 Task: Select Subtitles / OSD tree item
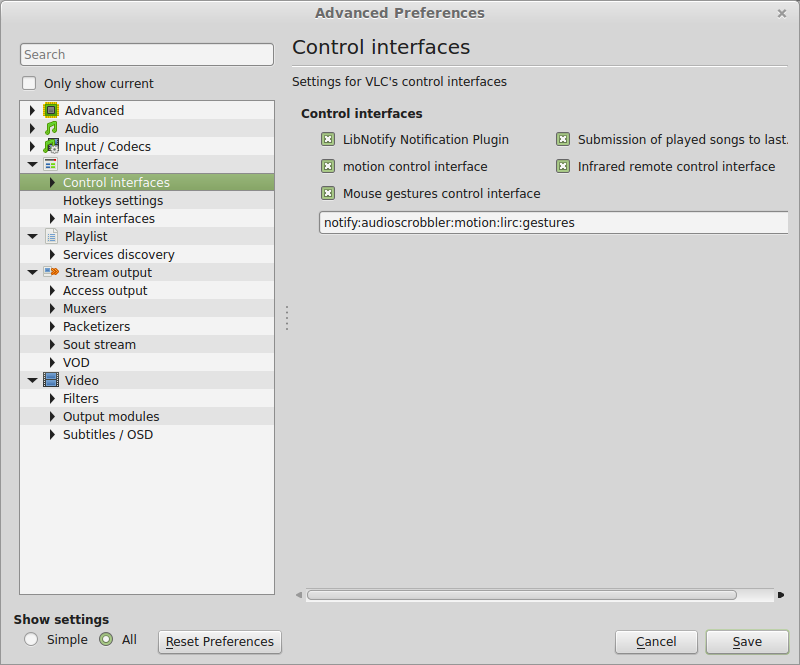(107, 434)
